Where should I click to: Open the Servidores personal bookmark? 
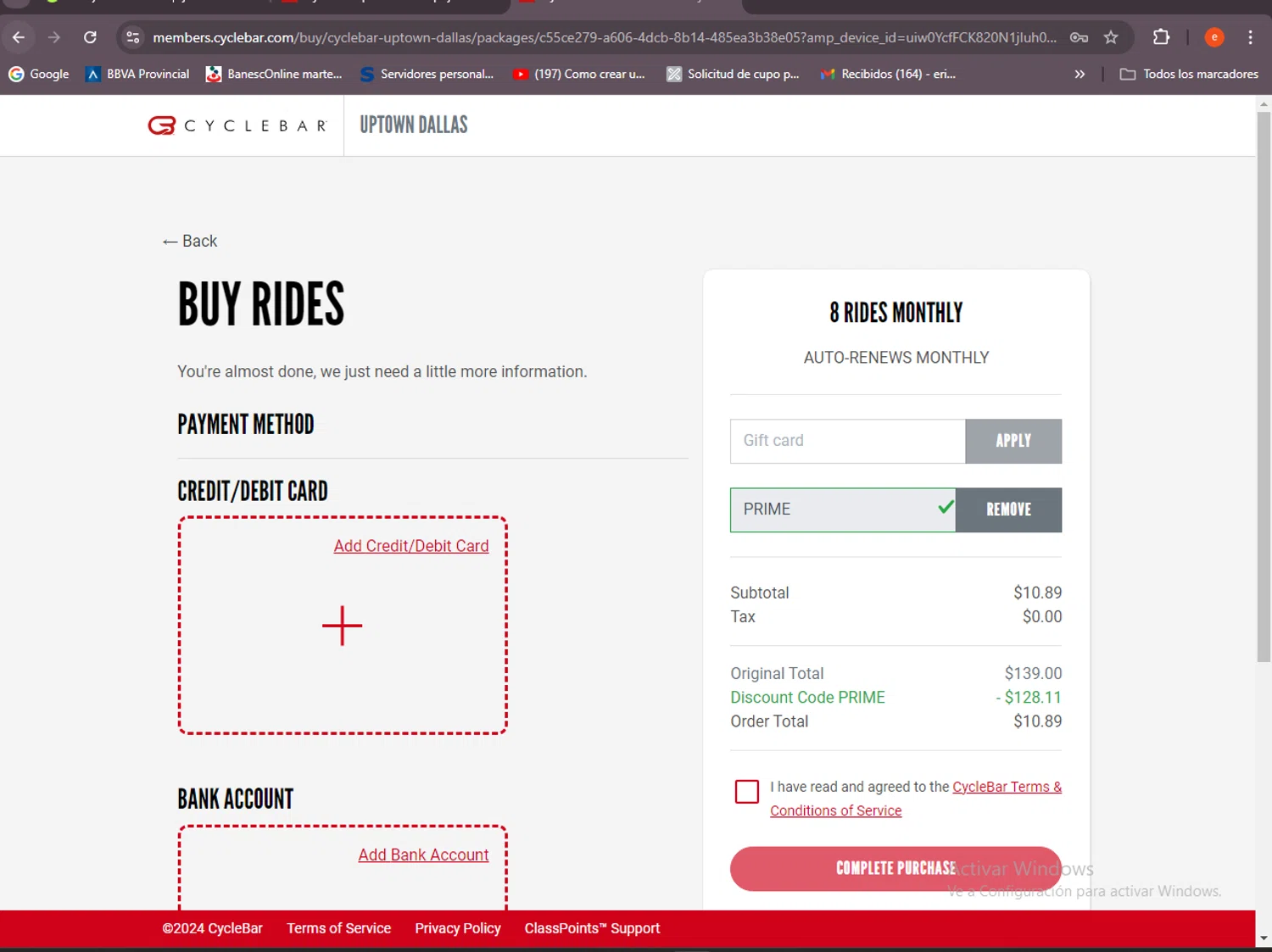[x=427, y=74]
